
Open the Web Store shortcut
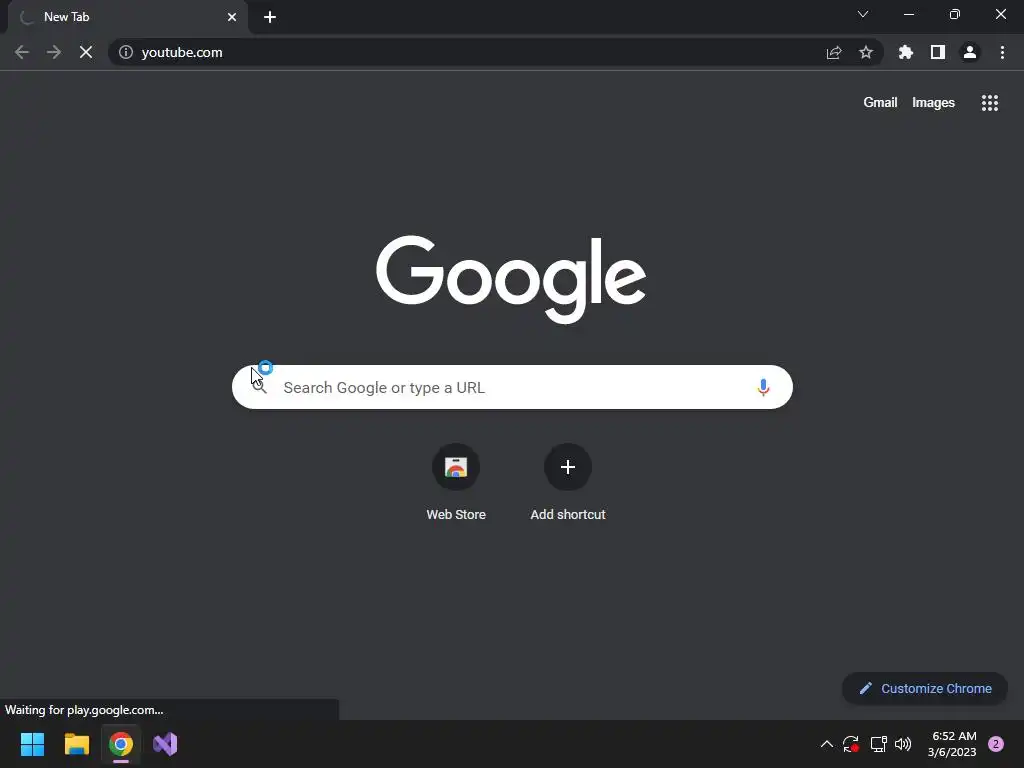click(456, 467)
